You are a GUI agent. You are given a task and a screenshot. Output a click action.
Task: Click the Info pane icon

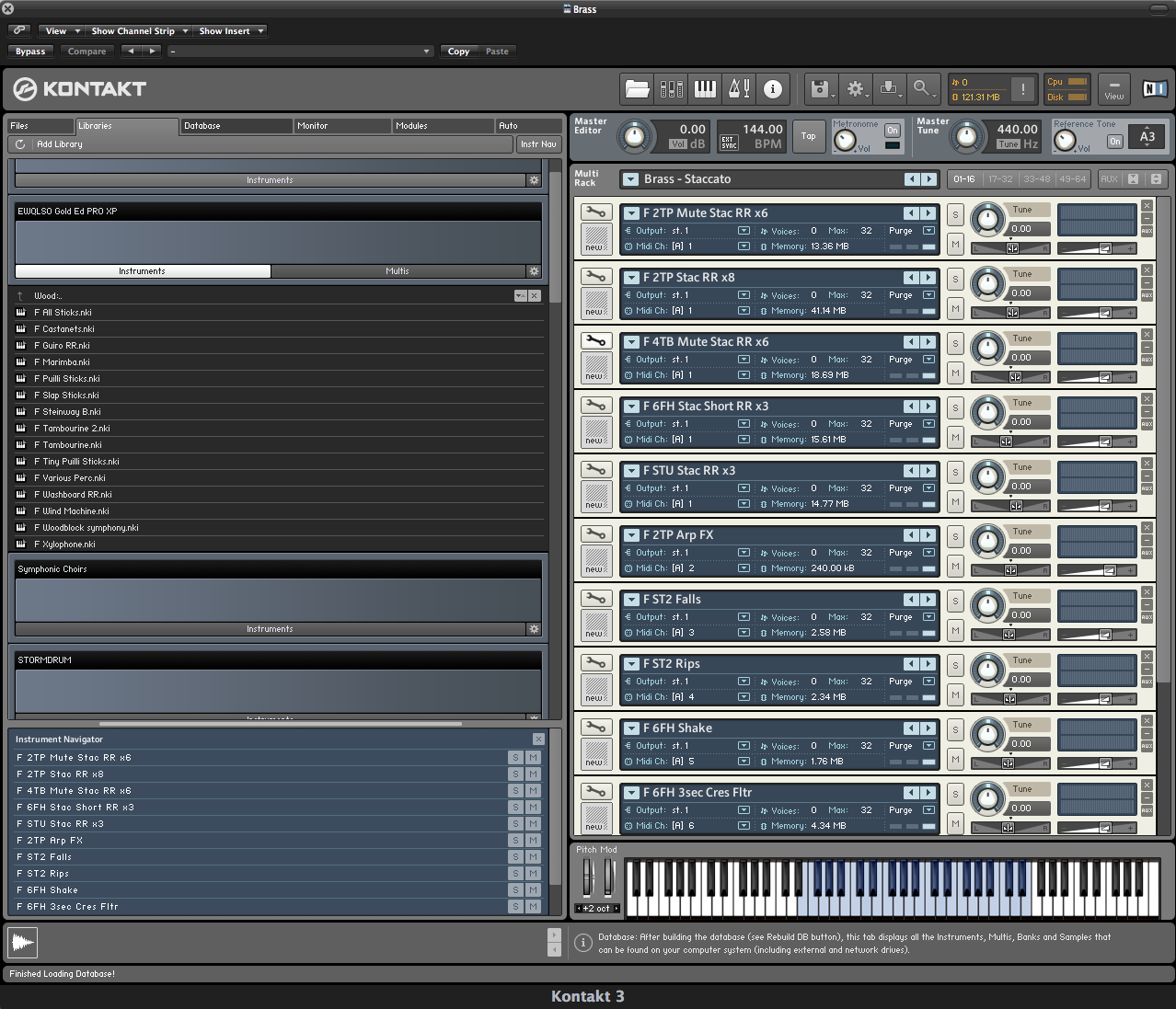tap(773, 88)
